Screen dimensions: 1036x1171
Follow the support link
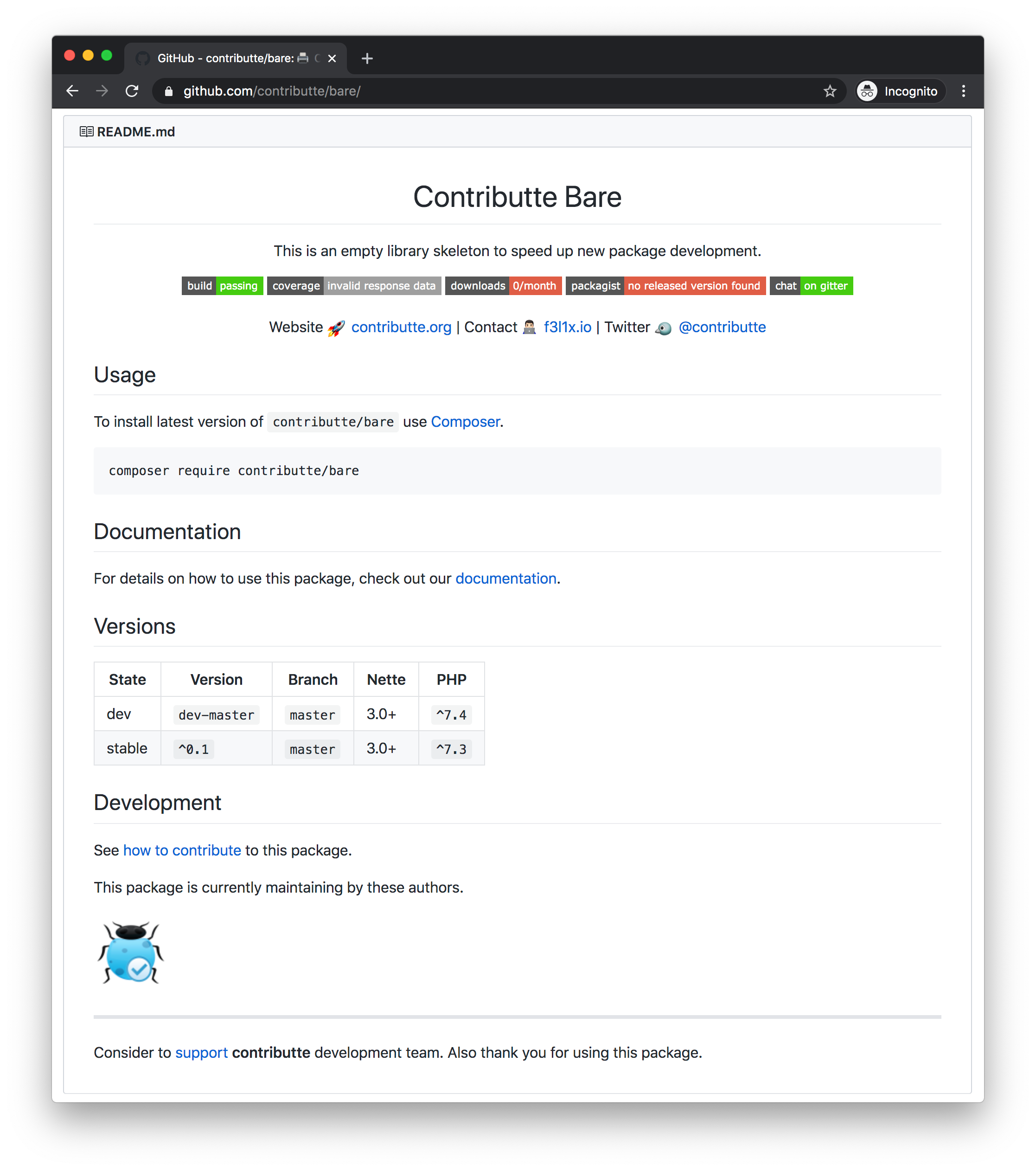tap(202, 1053)
